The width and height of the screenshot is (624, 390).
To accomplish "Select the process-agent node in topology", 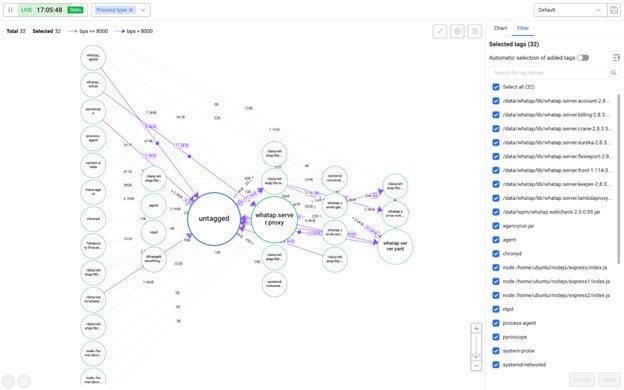I will coord(93,138).
